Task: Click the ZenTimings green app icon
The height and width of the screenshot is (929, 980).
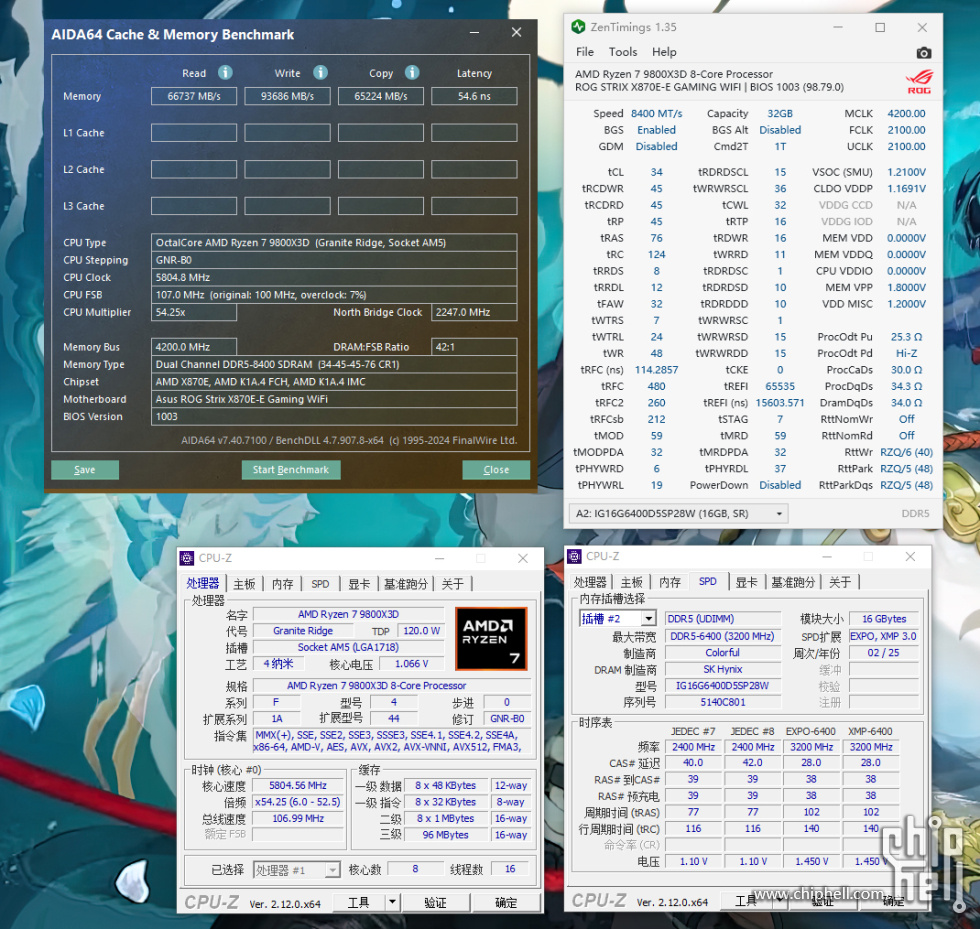Action: (578, 26)
